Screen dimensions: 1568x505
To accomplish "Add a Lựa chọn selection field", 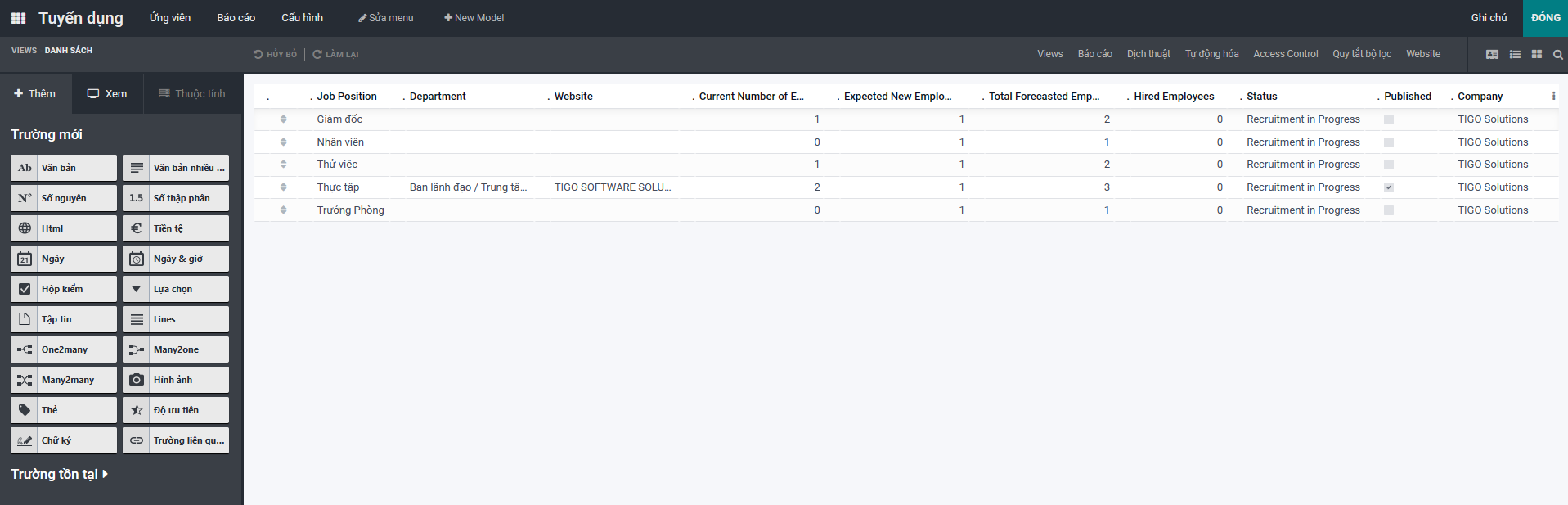I will coord(176,289).
